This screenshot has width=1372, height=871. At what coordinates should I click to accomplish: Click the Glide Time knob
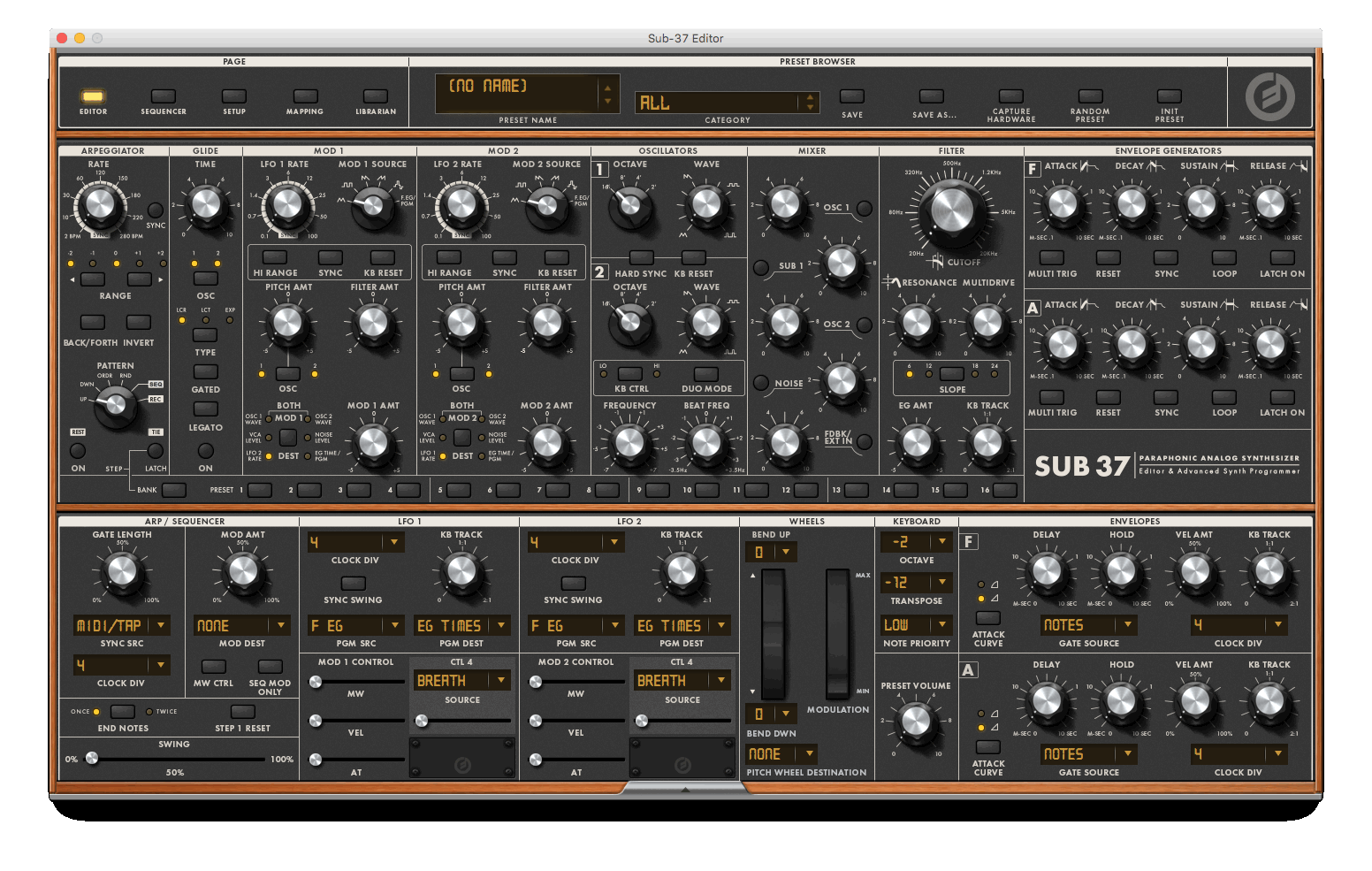coord(205,204)
